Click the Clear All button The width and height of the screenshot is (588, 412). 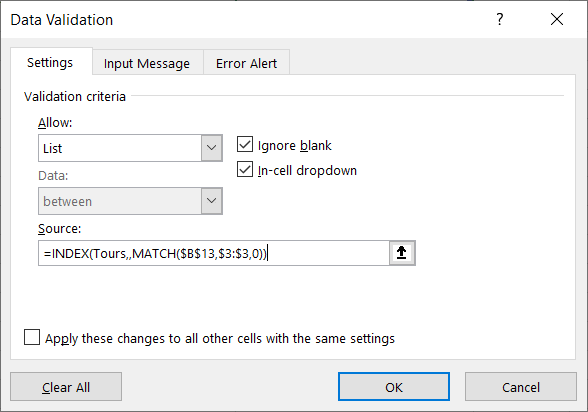[66, 387]
